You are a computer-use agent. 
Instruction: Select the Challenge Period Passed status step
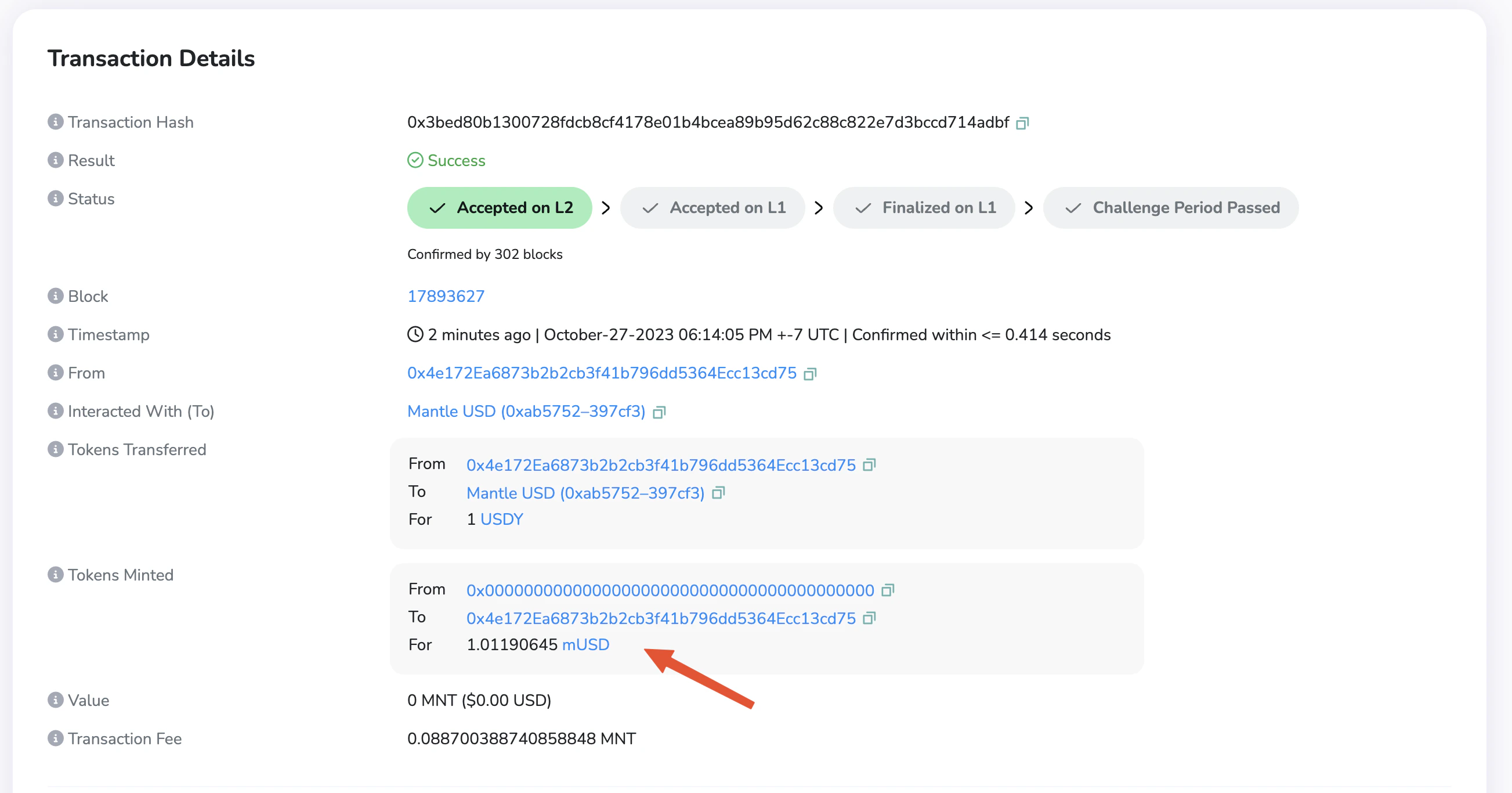coord(1171,207)
